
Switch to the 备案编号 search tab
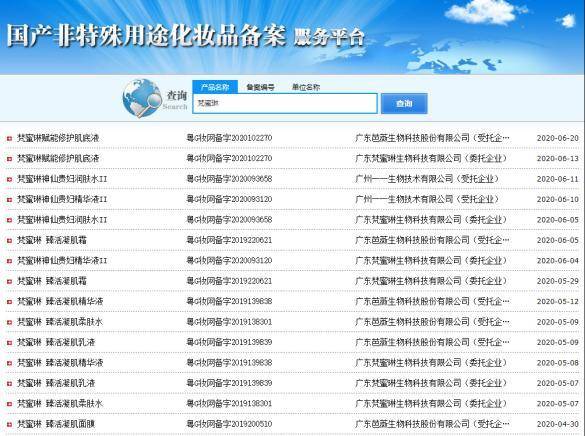coord(260,87)
